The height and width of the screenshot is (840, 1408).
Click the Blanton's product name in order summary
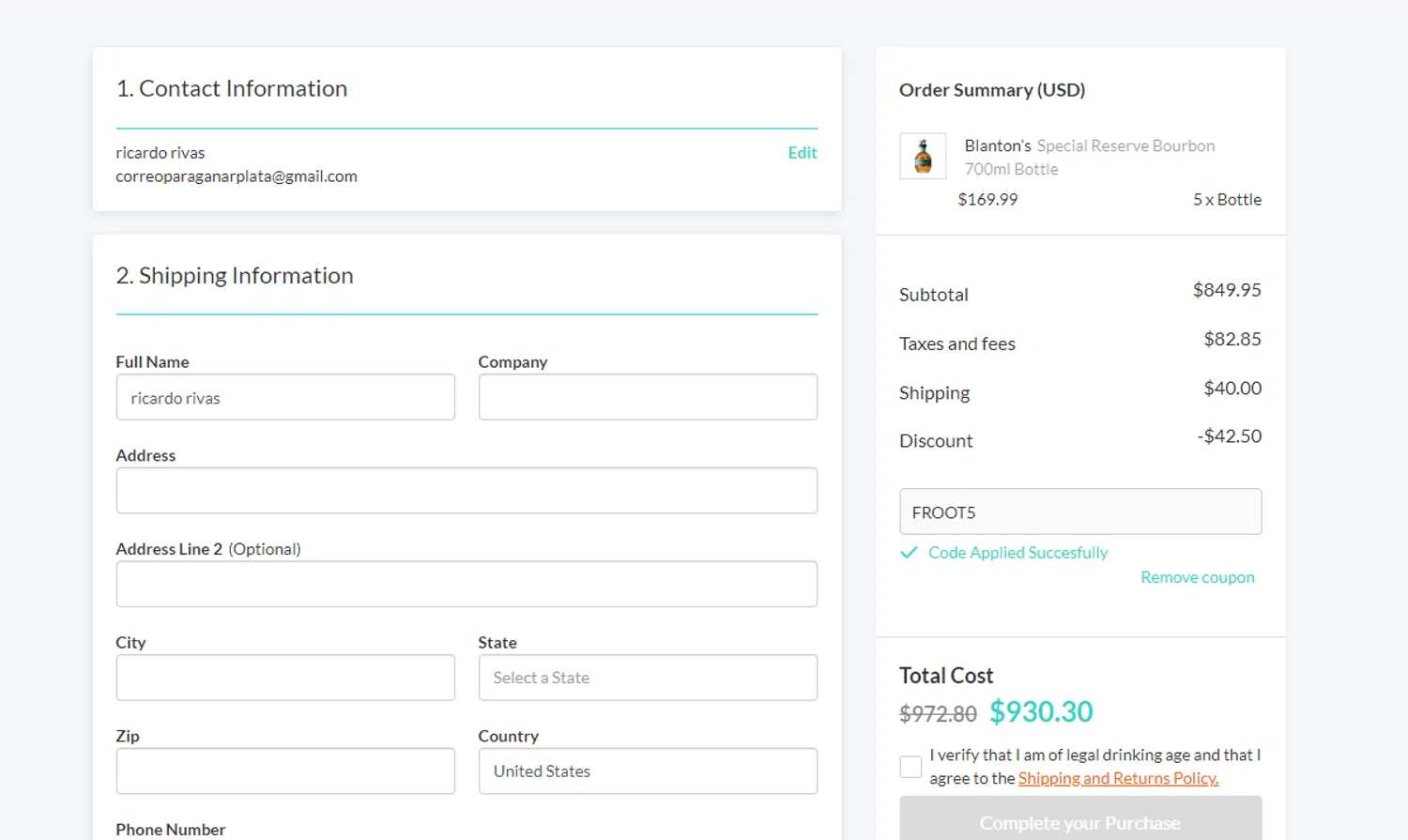point(998,145)
